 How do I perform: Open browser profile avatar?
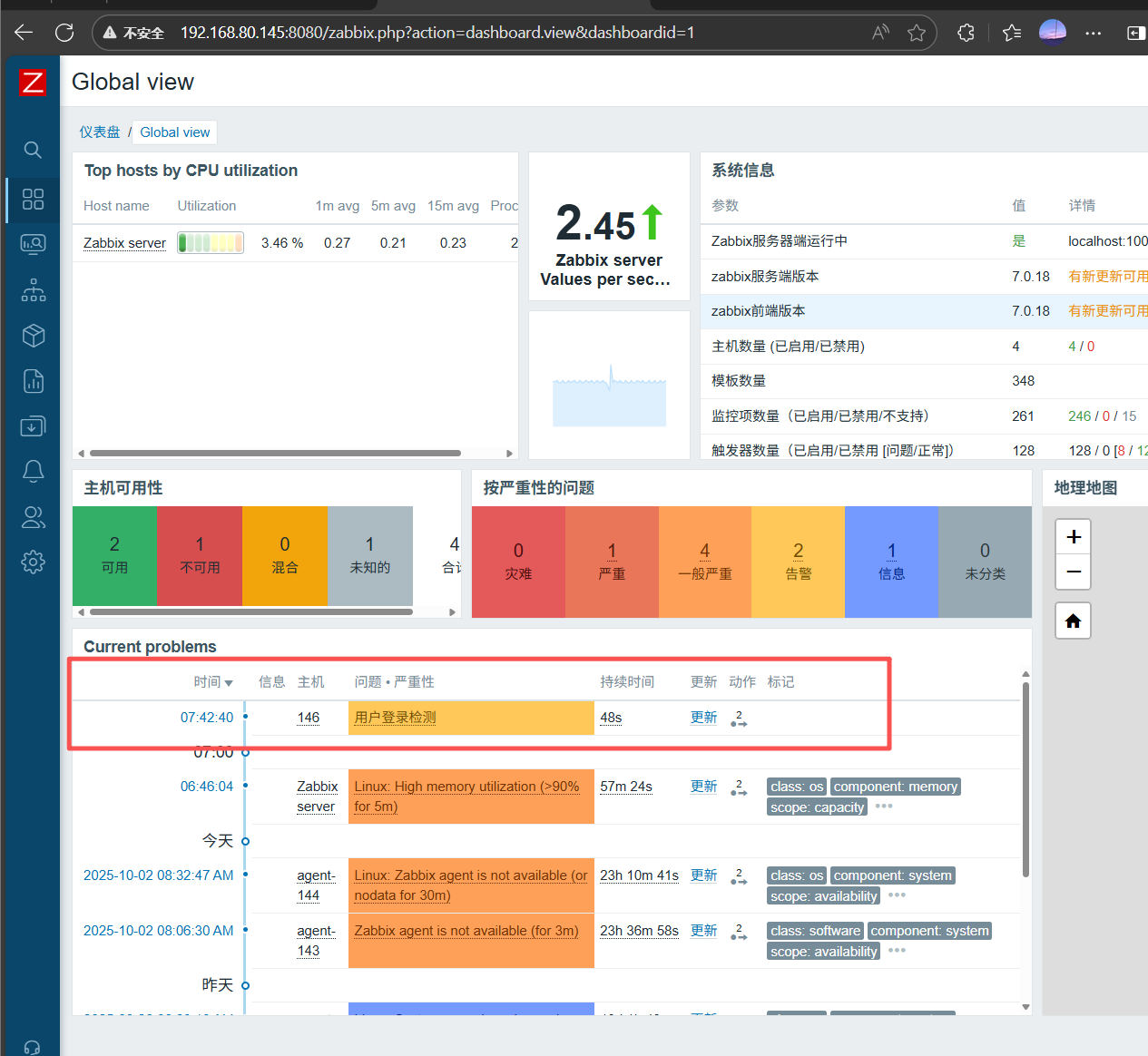pyautogui.click(x=1053, y=33)
